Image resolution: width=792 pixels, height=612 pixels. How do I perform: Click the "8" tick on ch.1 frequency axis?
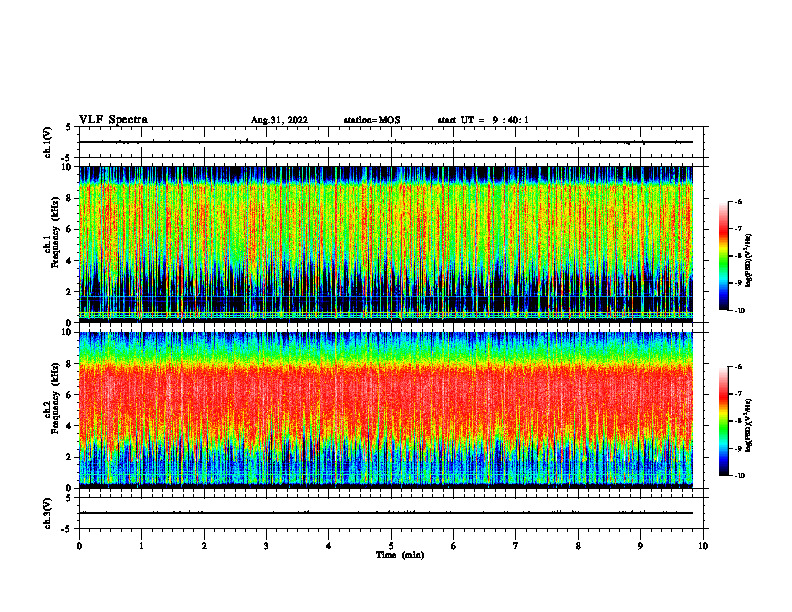coord(70,198)
